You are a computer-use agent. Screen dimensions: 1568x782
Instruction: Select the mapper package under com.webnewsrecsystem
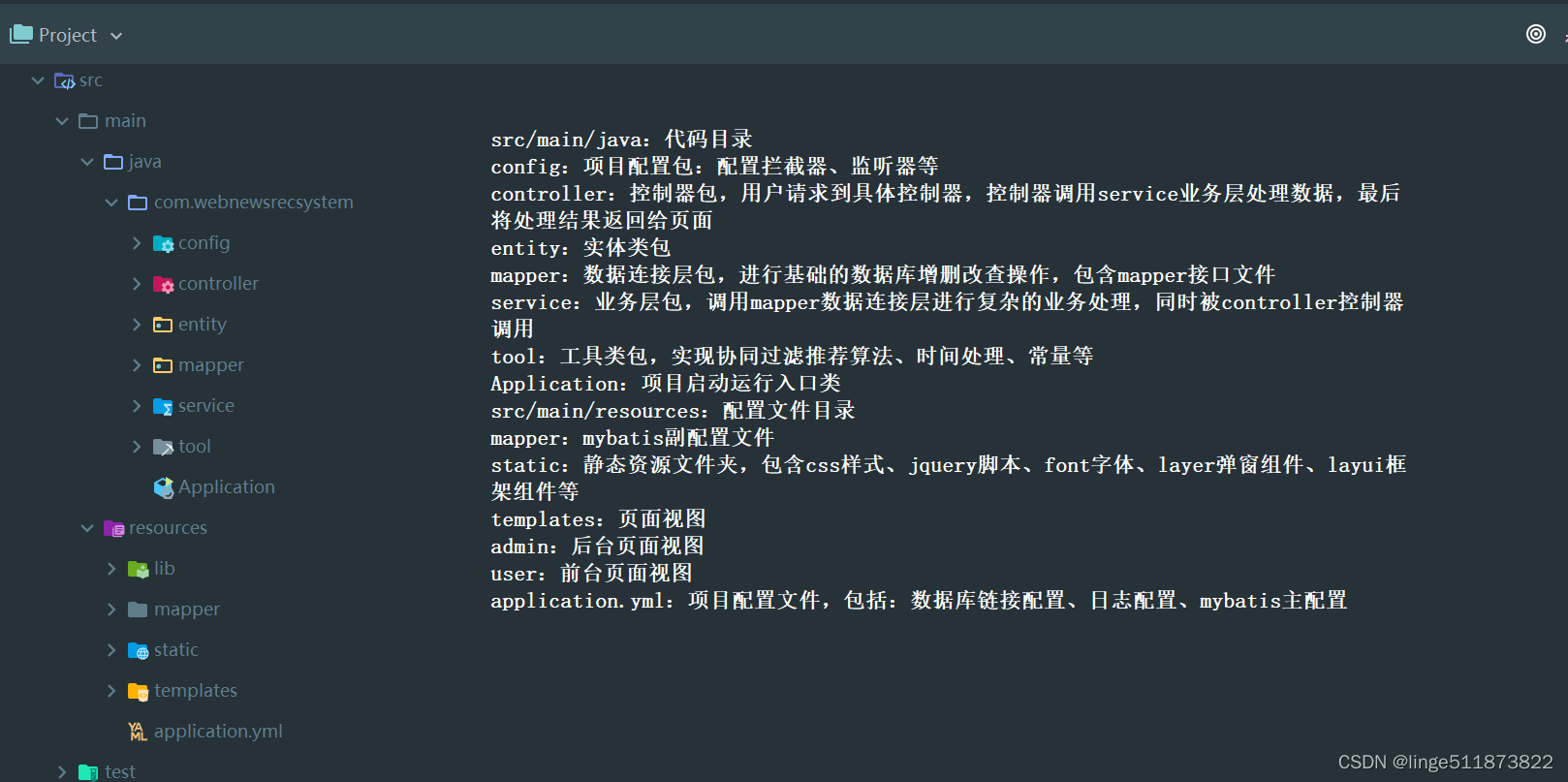[x=211, y=365]
